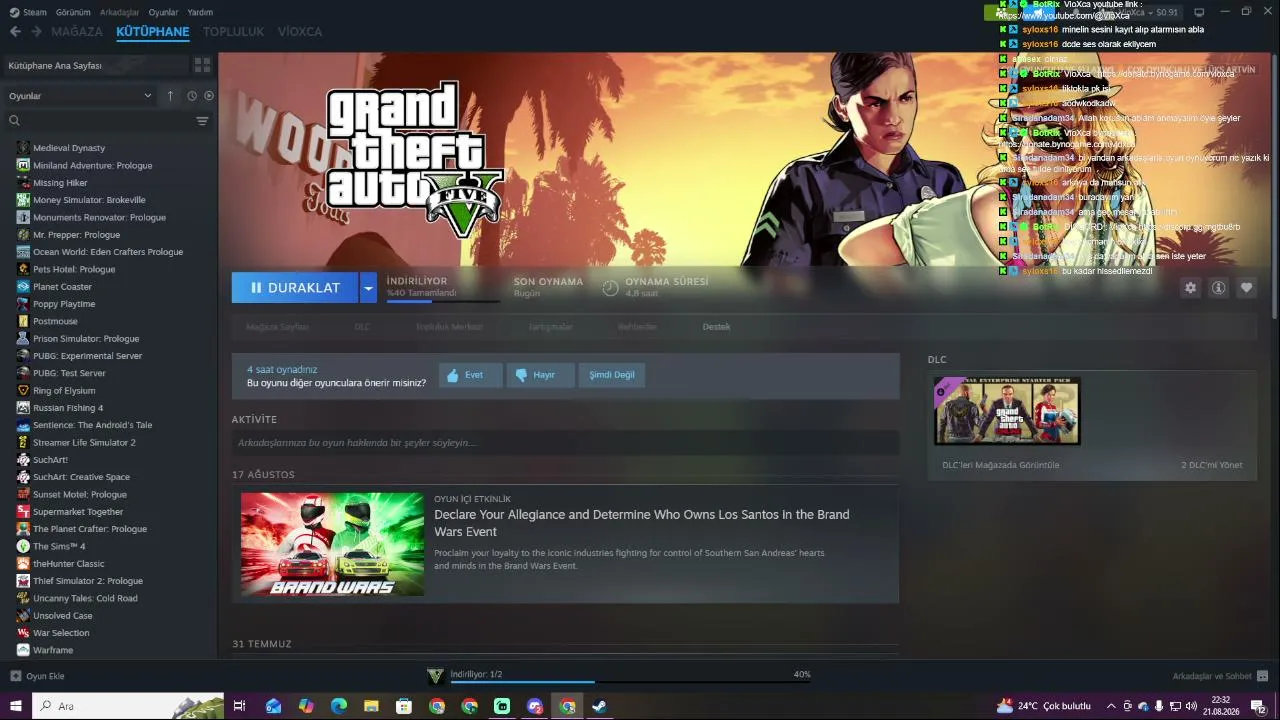Toggle the ready-to-play filter icon
Viewport: 1280px width, 720px height.
coord(209,96)
